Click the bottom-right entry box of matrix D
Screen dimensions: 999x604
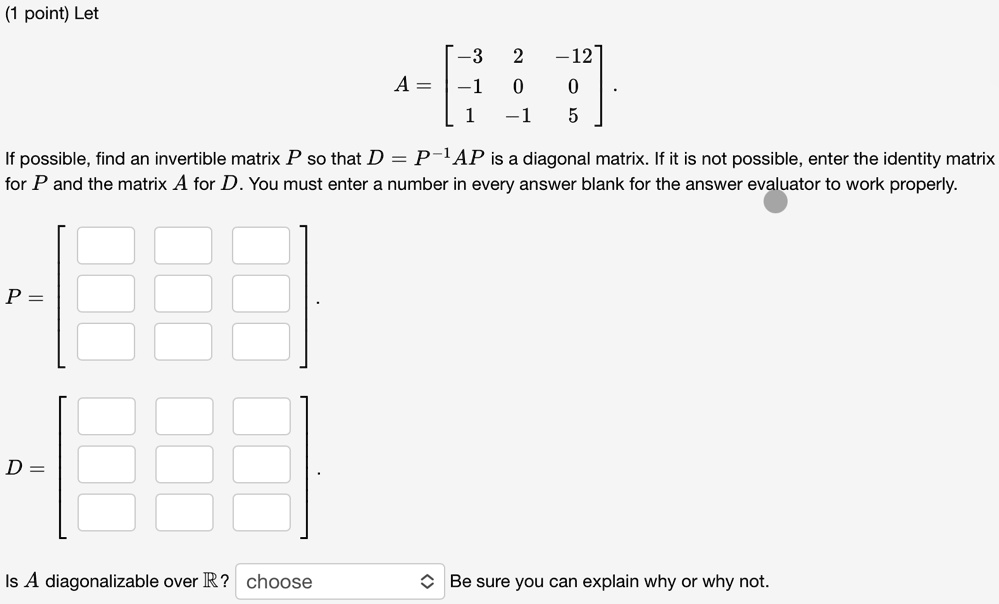(x=260, y=512)
